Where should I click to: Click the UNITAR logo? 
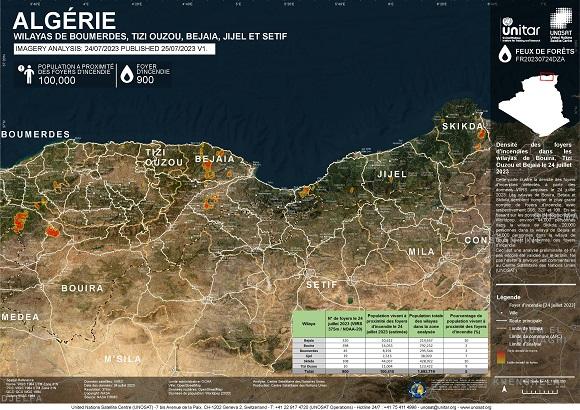point(521,29)
